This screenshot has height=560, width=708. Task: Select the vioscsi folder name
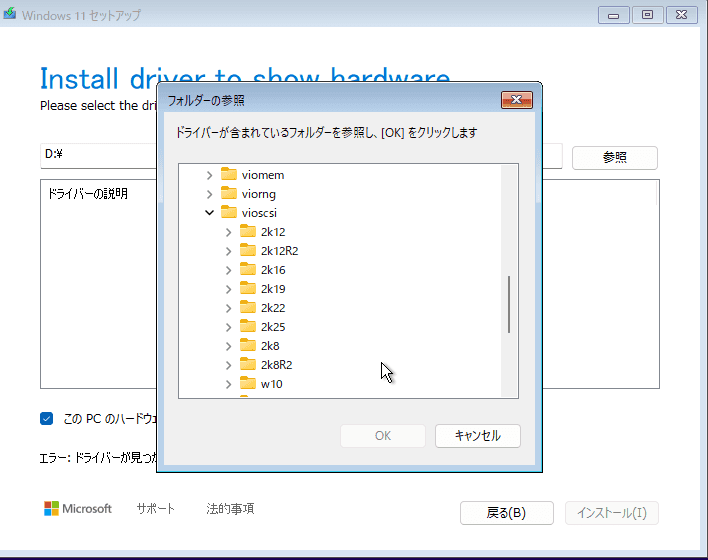[259, 213]
